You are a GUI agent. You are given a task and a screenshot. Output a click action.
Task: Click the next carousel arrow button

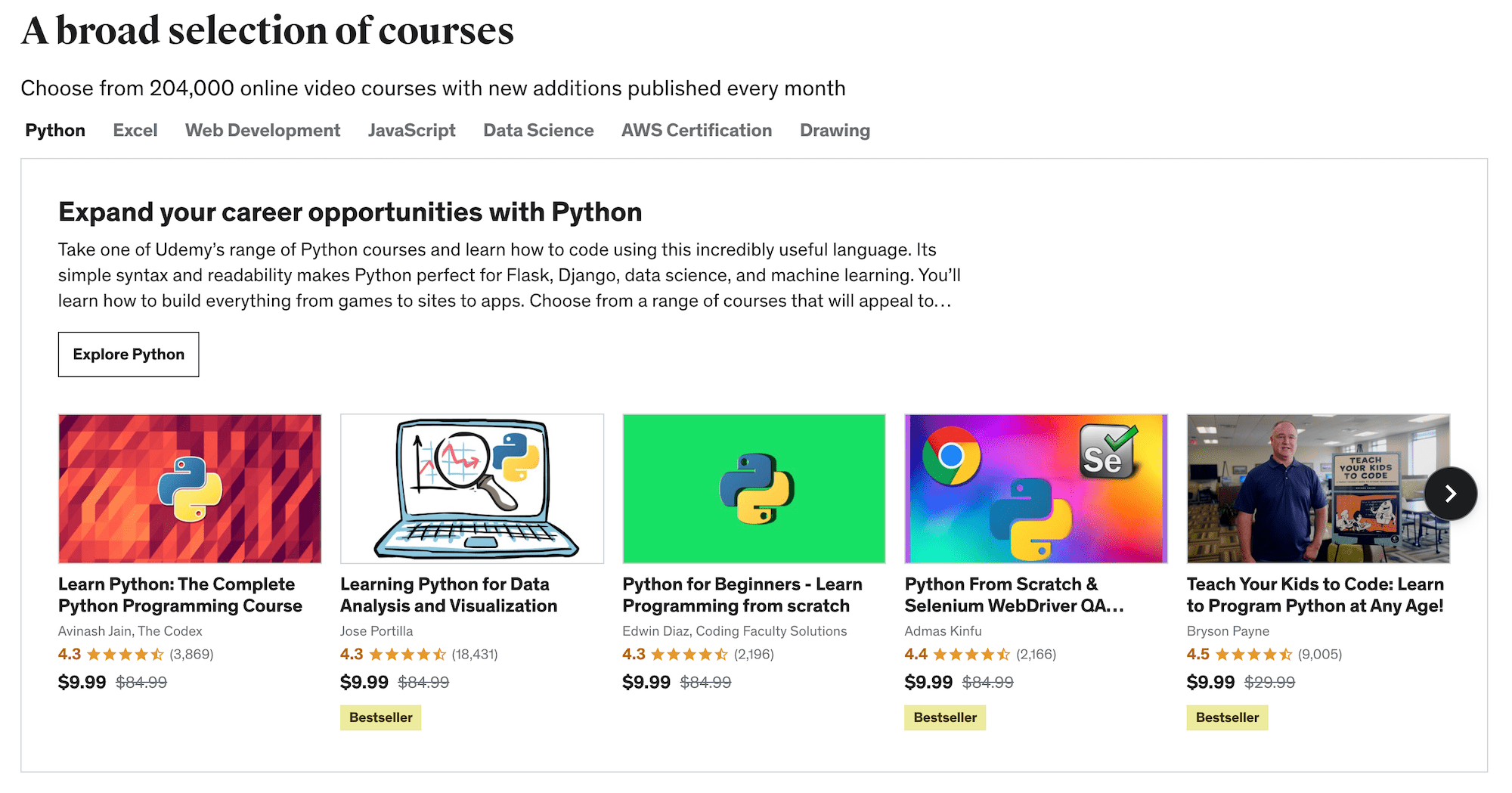pyautogui.click(x=1450, y=494)
